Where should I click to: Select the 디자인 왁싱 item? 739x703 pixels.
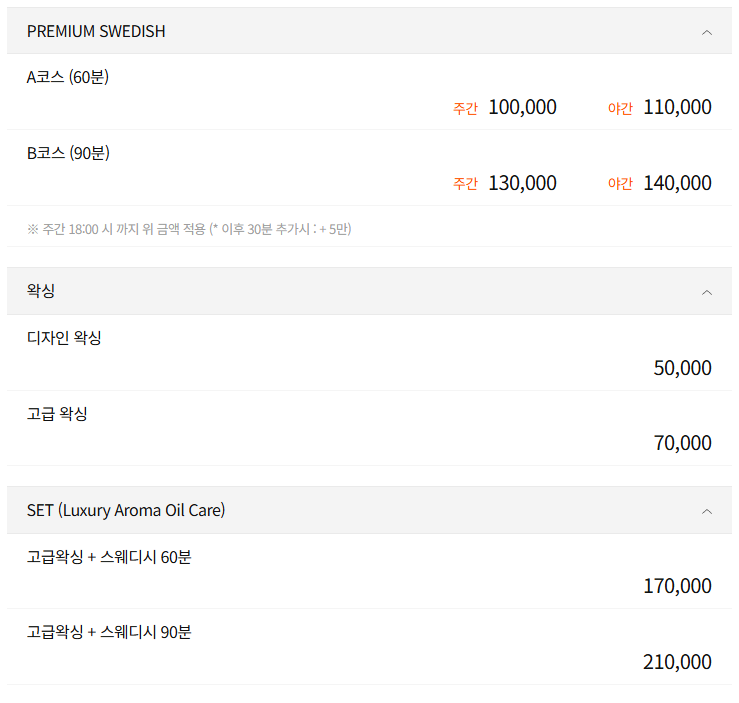click(64, 337)
